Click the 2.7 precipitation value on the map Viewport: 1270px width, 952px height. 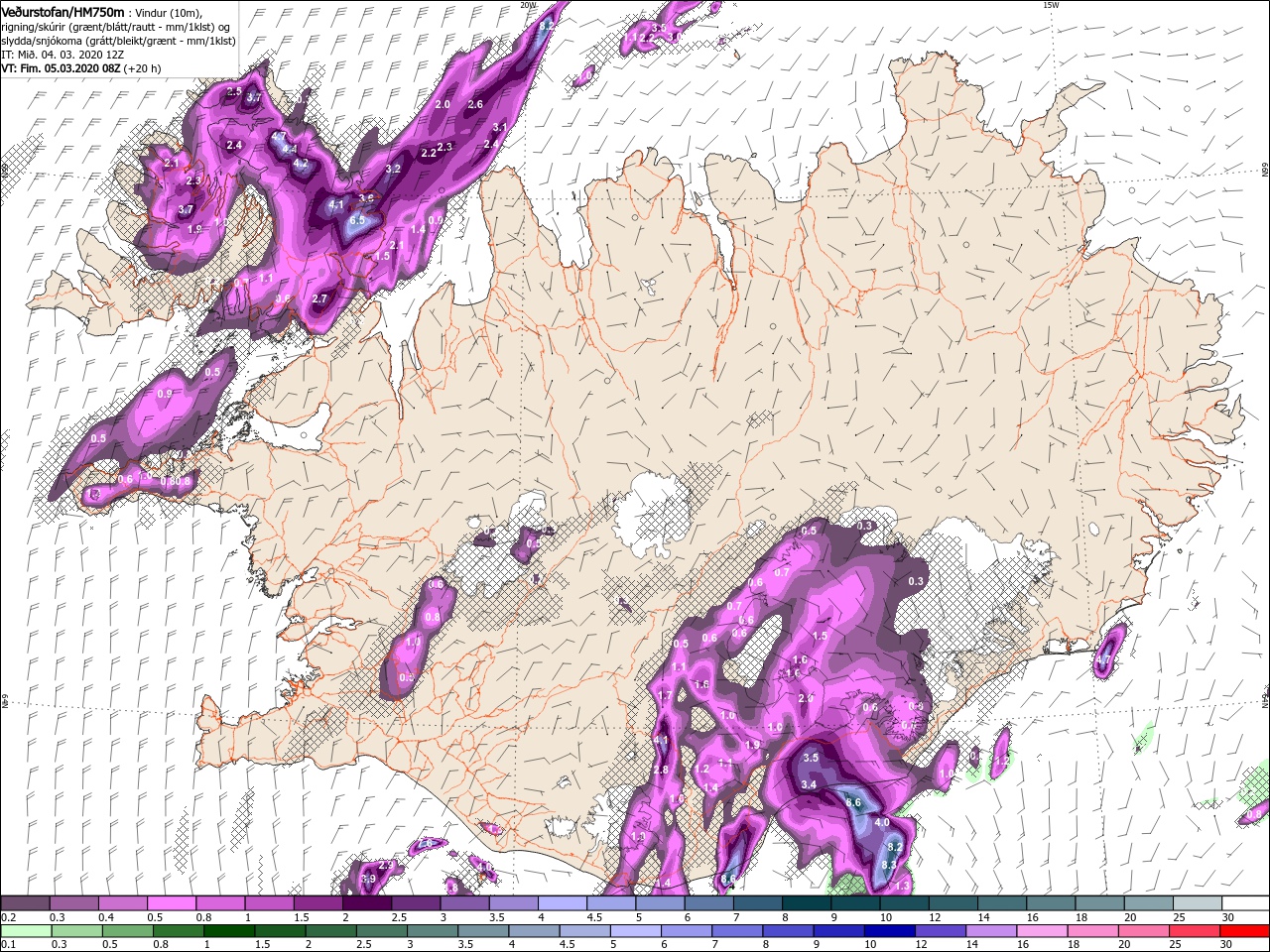coord(319,298)
